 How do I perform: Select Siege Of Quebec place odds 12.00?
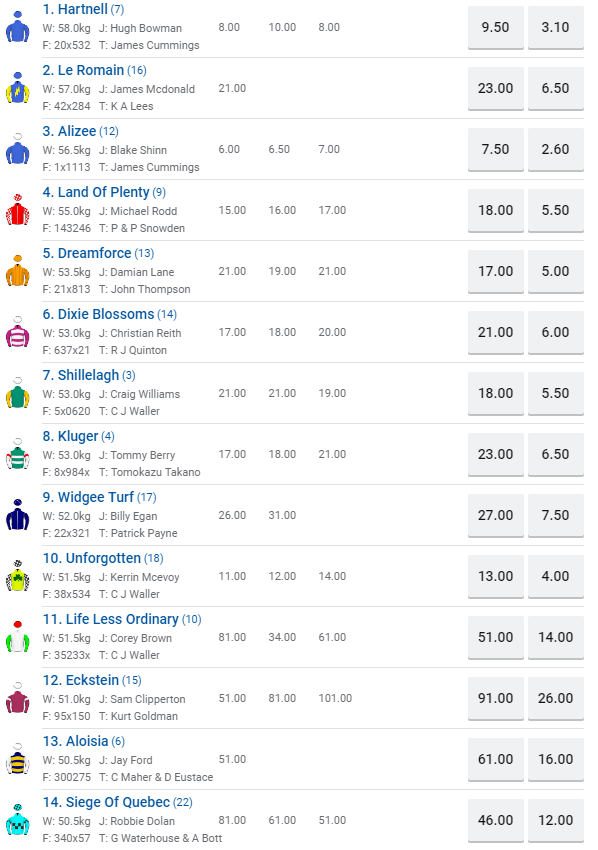click(x=556, y=820)
